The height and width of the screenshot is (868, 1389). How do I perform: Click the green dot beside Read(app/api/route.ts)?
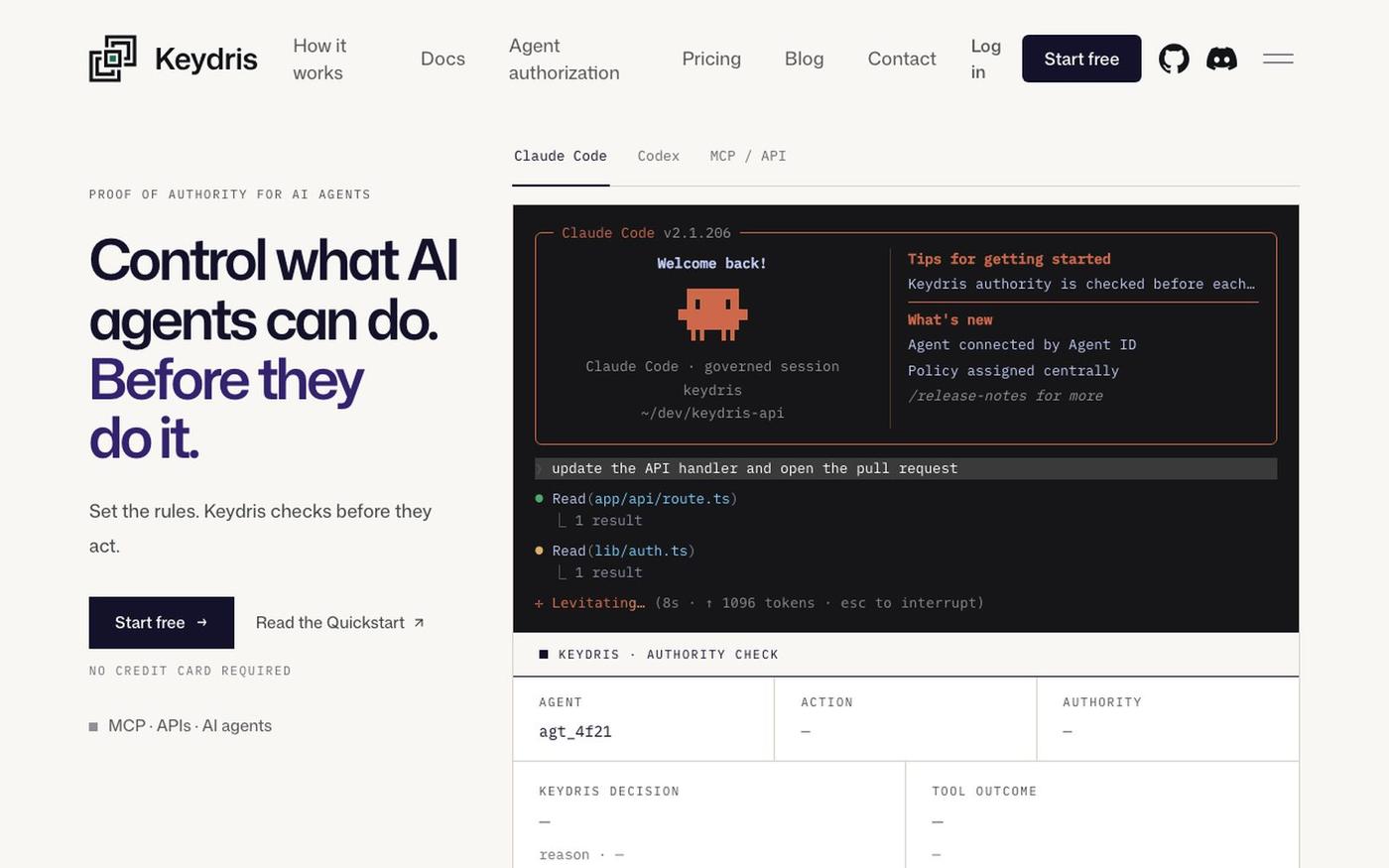point(540,498)
